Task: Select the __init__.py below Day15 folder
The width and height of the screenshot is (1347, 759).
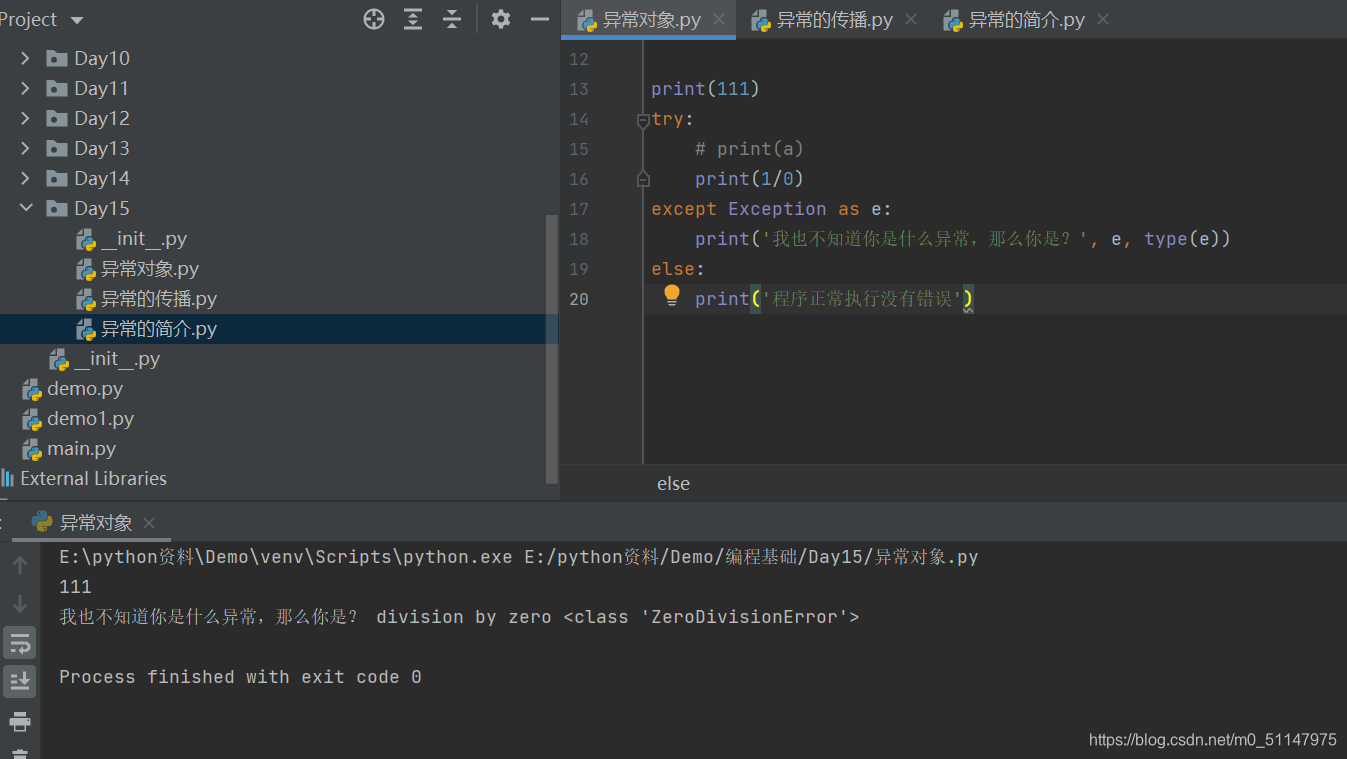Action: pos(117,359)
